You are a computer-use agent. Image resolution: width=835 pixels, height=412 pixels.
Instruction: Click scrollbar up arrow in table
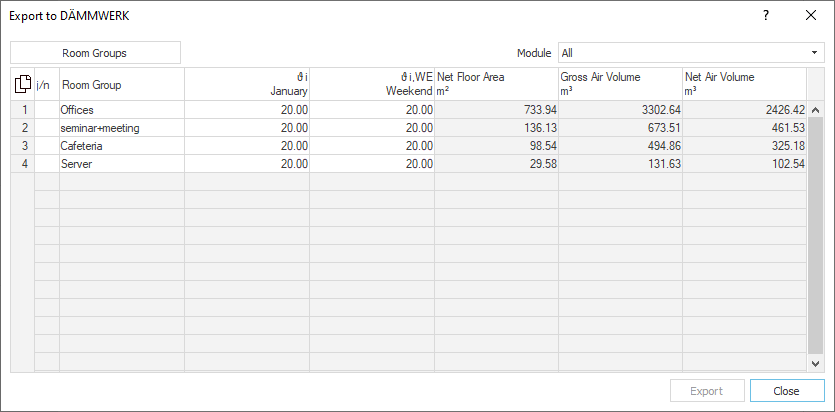(815, 110)
